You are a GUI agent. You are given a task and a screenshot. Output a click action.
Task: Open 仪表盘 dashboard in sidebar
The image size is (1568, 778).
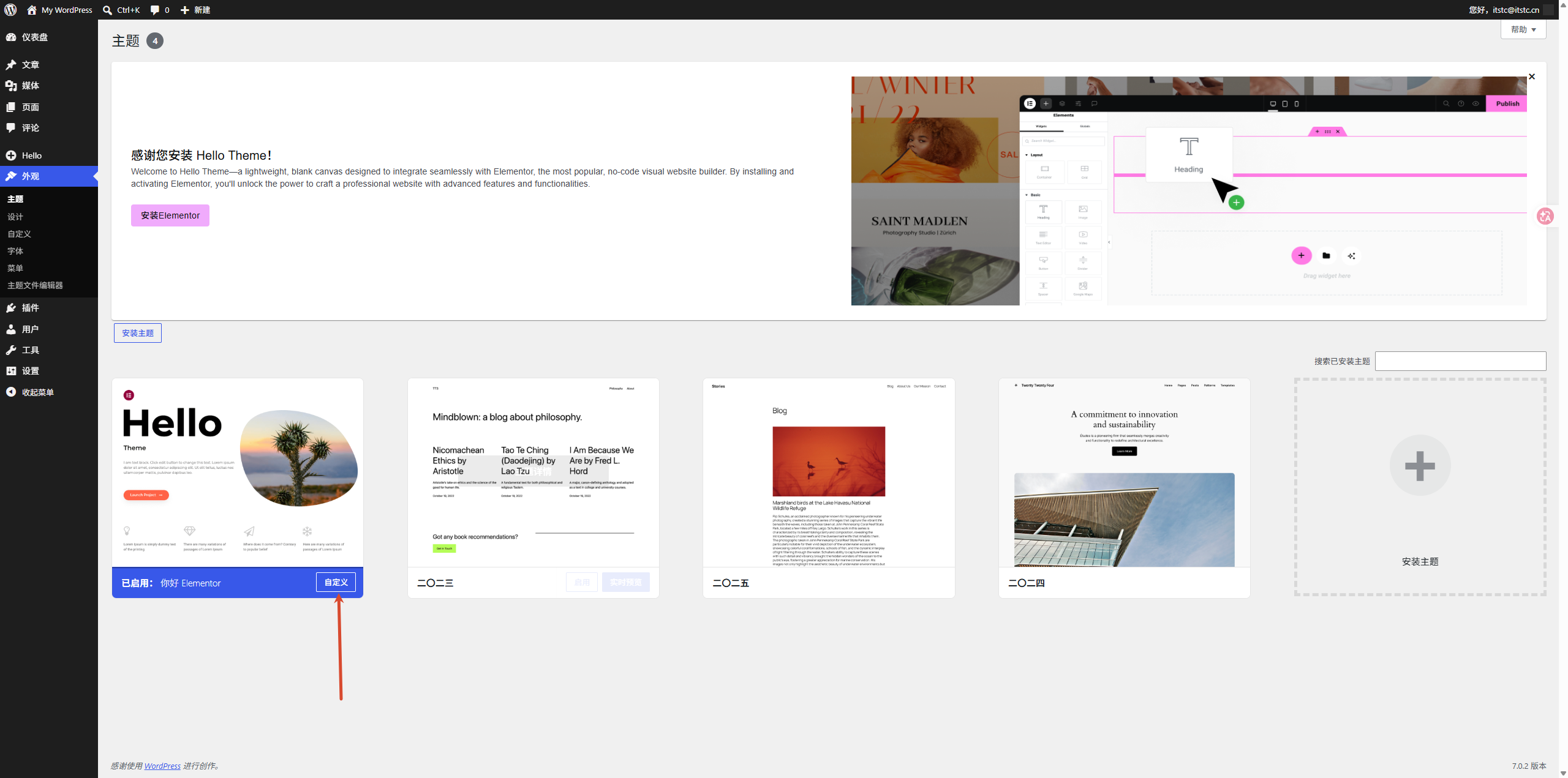click(49, 37)
